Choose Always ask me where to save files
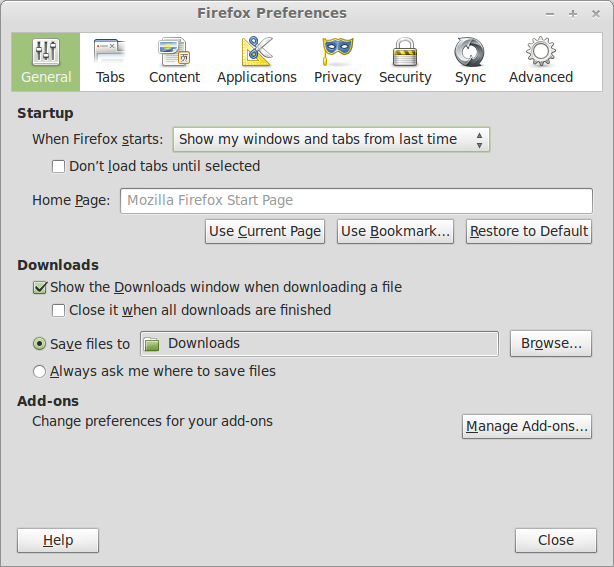 [x=39, y=371]
